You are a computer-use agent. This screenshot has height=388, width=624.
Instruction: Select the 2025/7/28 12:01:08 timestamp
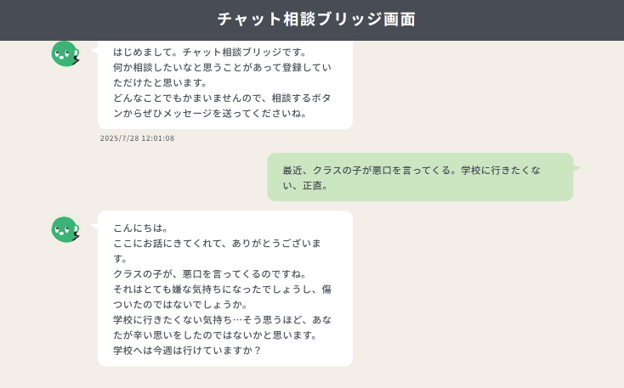[x=137, y=138]
